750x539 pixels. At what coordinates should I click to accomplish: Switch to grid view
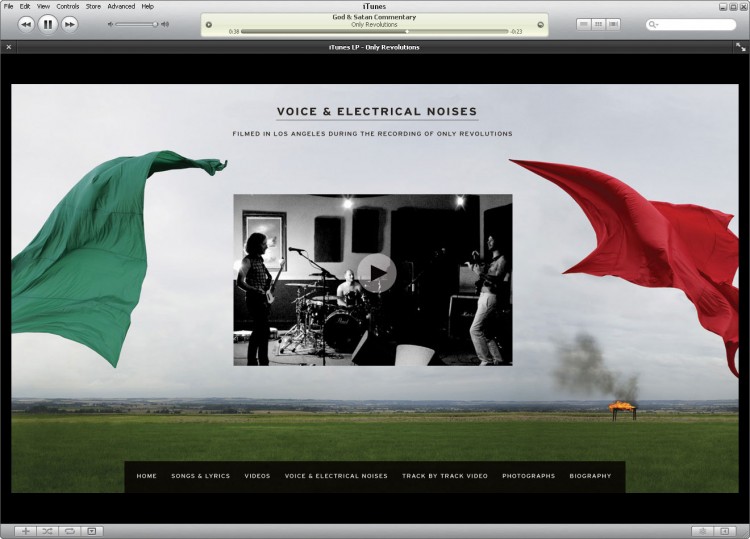click(x=598, y=24)
